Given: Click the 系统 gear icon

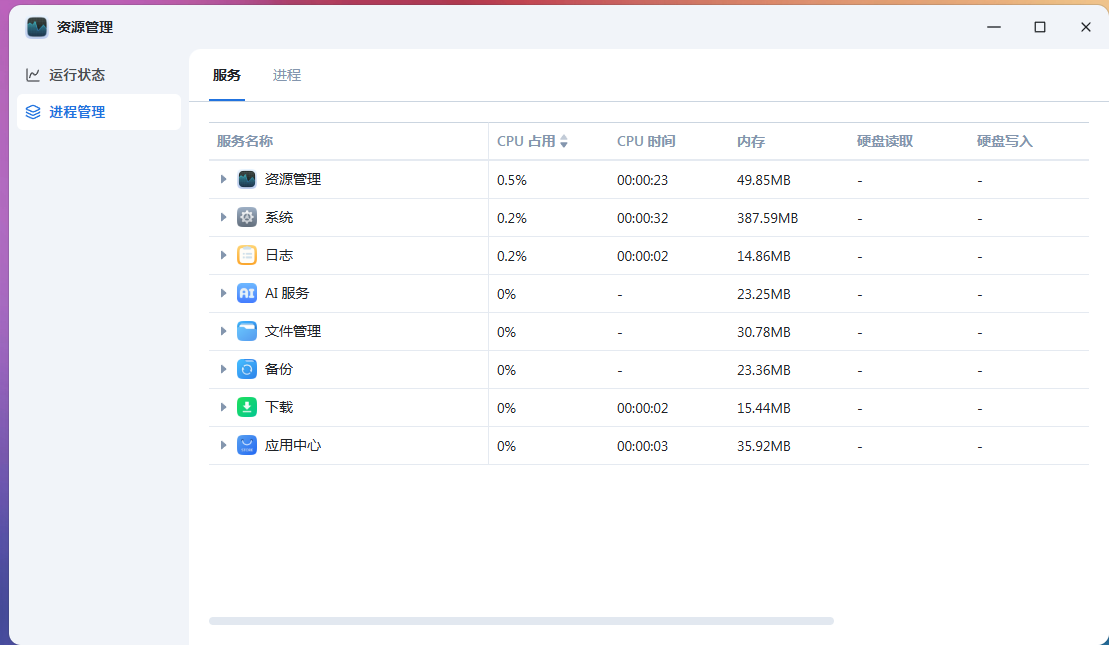Looking at the screenshot, I should (247, 218).
